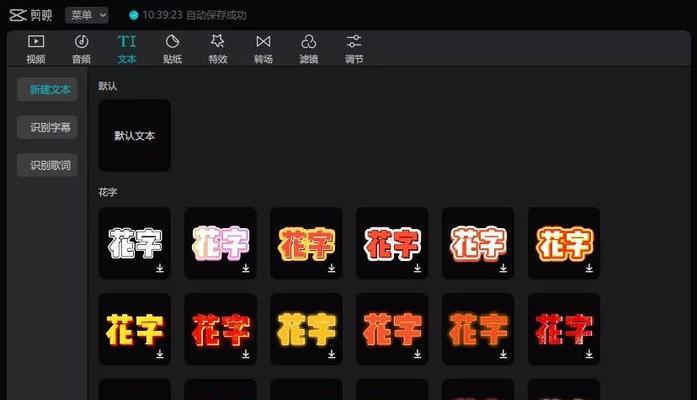Click the 剪映 logo icon
The height and width of the screenshot is (400, 697).
(x=18, y=15)
